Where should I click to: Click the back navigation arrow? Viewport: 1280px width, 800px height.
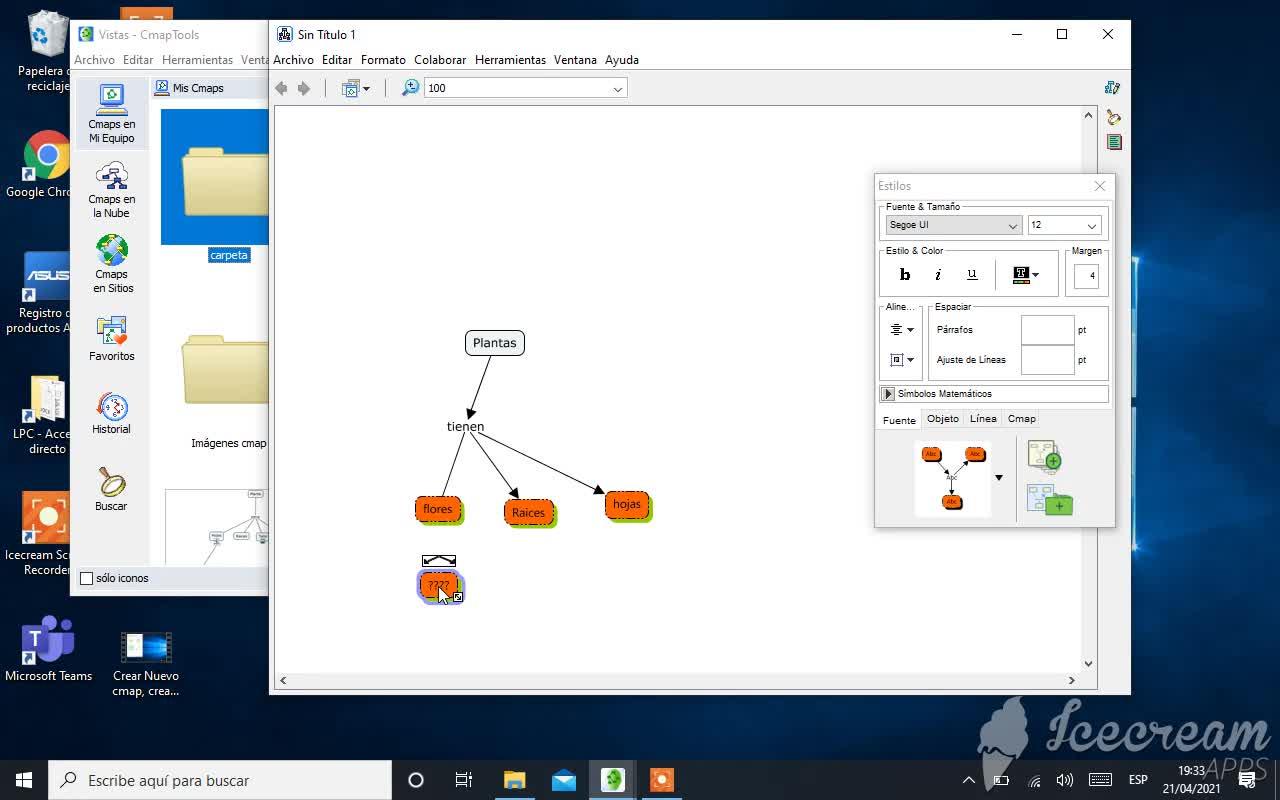click(282, 88)
